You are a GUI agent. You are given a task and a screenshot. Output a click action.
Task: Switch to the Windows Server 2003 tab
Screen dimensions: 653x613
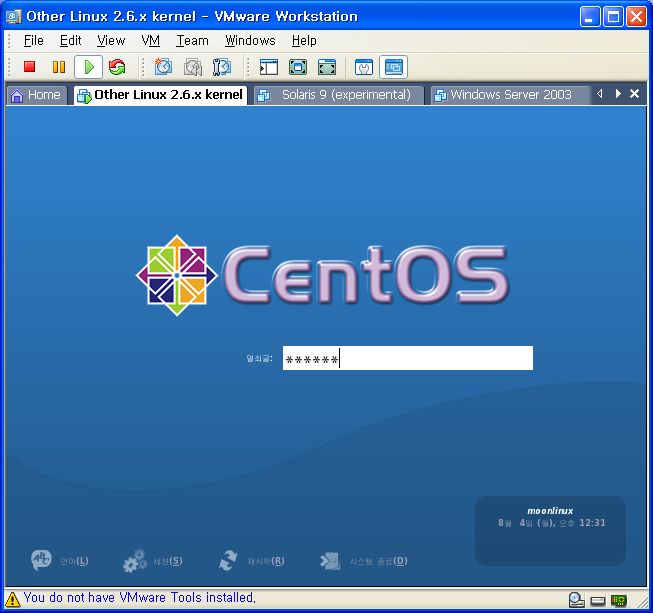pos(510,95)
